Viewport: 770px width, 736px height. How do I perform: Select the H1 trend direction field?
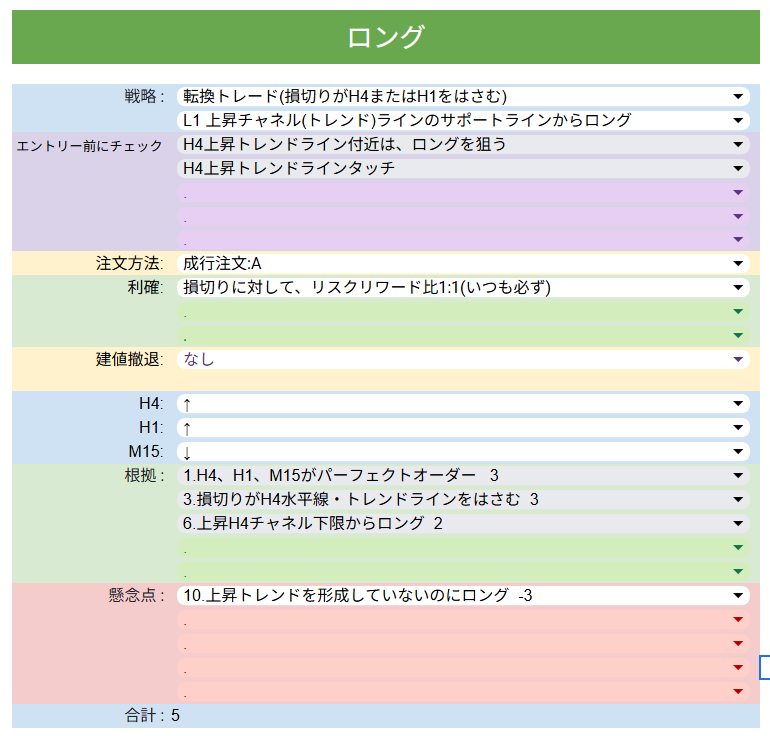click(x=460, y=428)
